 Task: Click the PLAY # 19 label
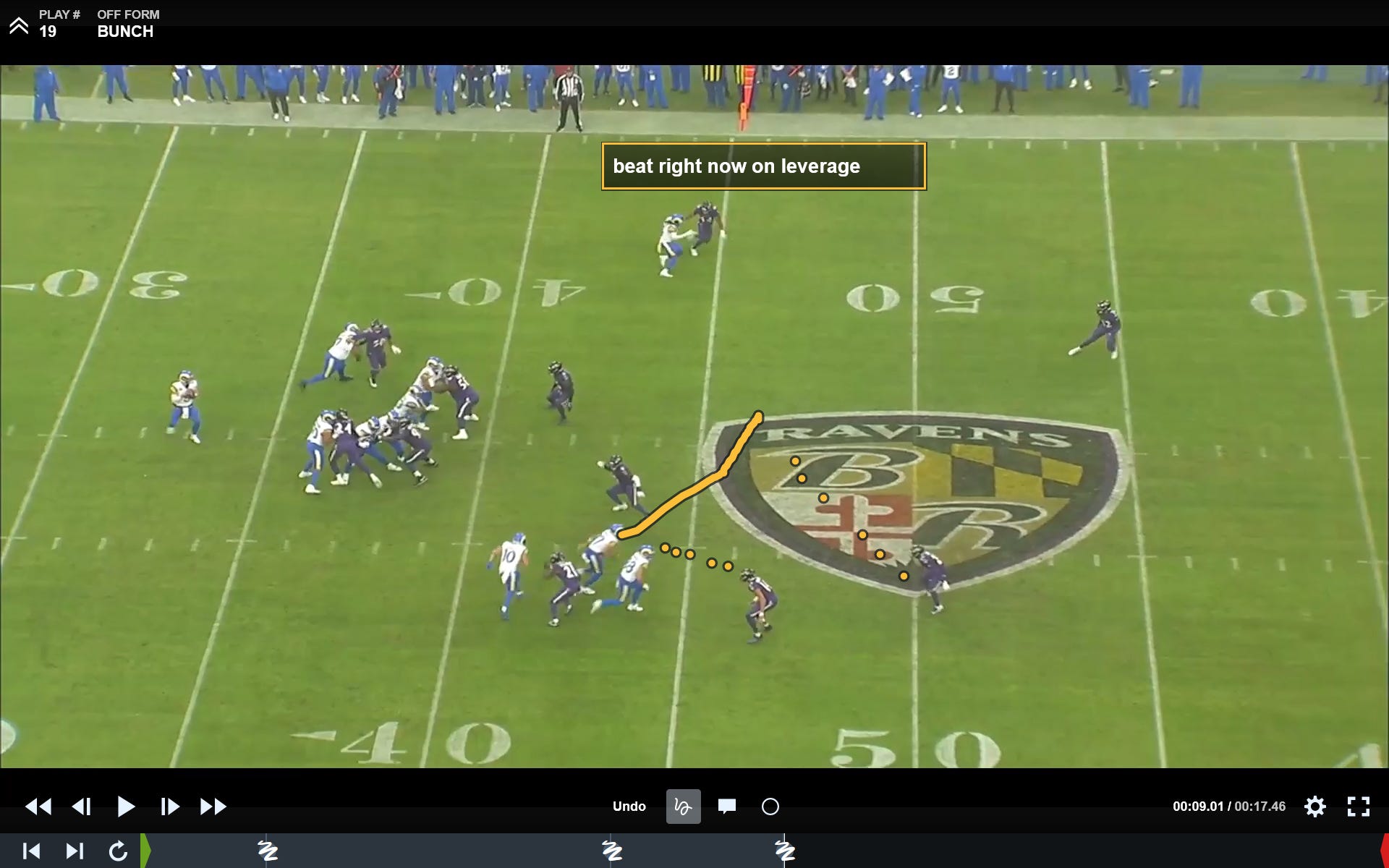59,24
